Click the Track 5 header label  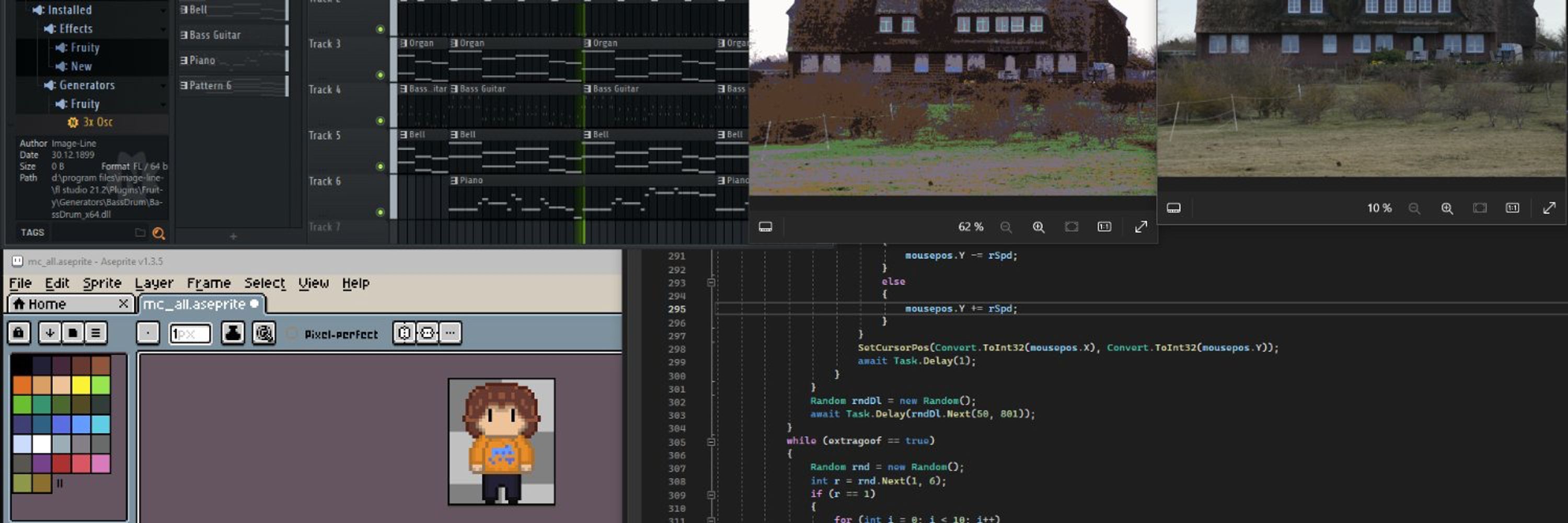[325, 135]
